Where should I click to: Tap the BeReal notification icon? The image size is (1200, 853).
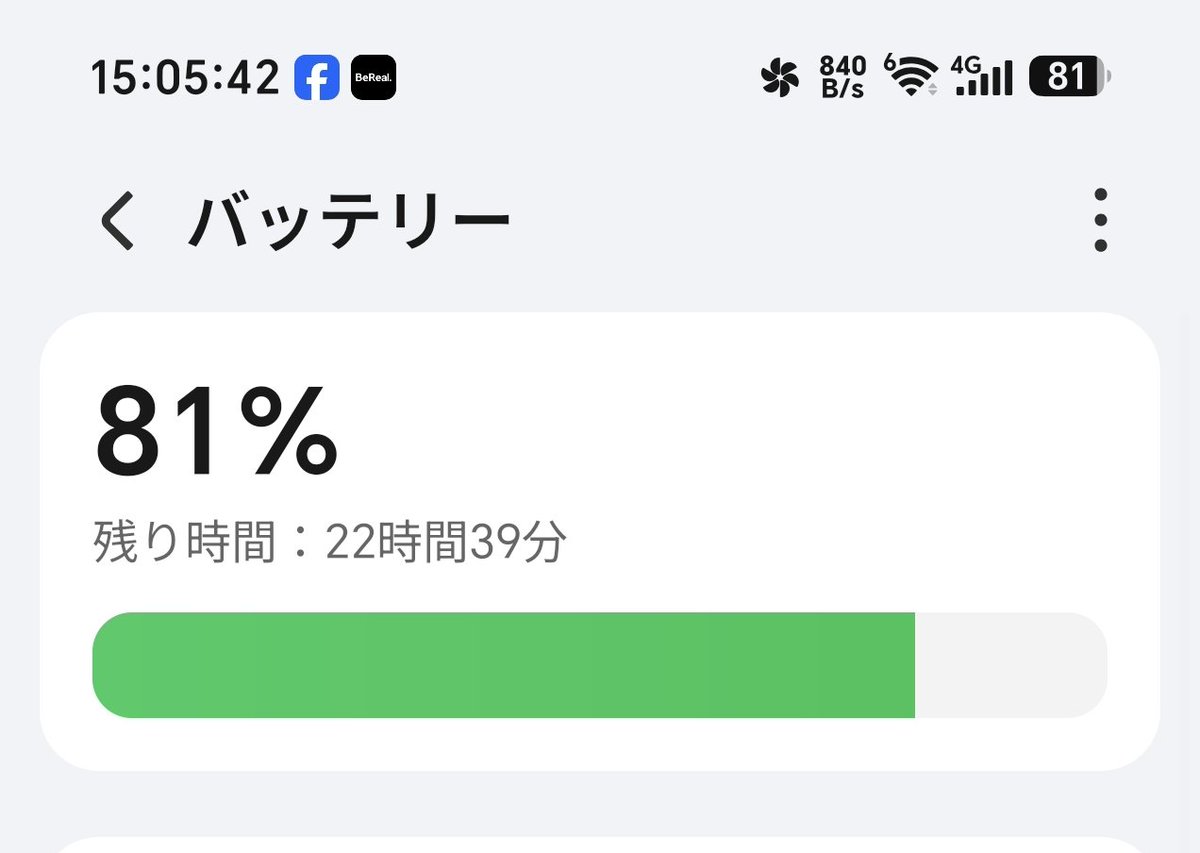(x=374, y=78)
